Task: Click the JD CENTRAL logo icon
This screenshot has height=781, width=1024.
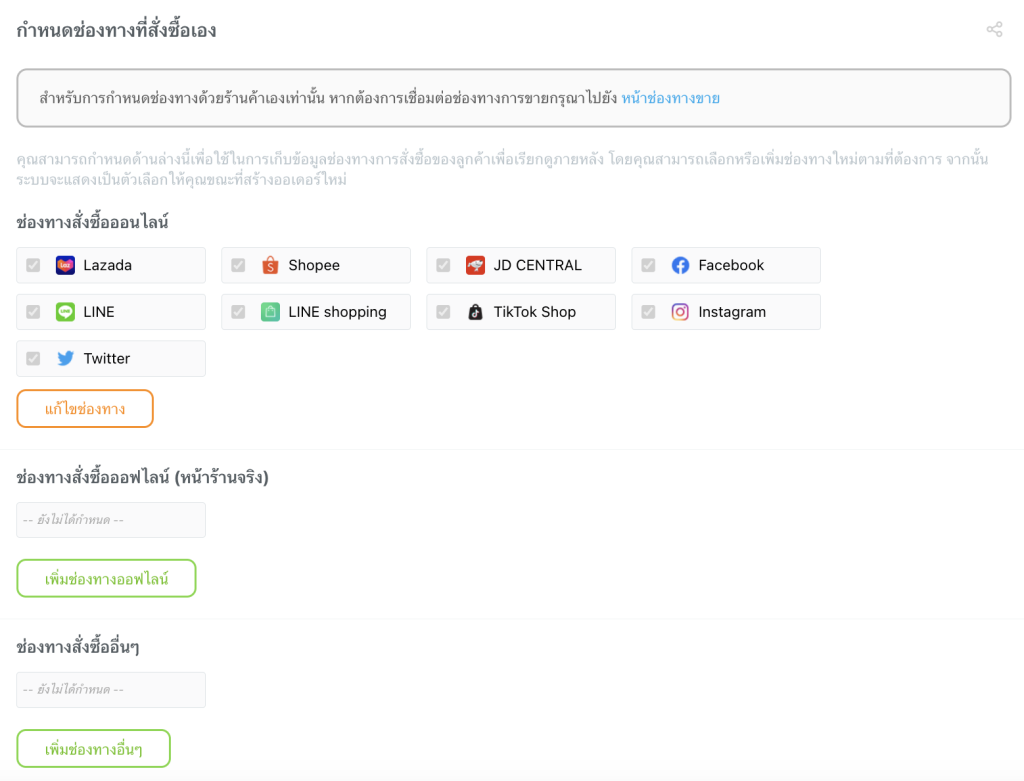Action: point(475,265)
